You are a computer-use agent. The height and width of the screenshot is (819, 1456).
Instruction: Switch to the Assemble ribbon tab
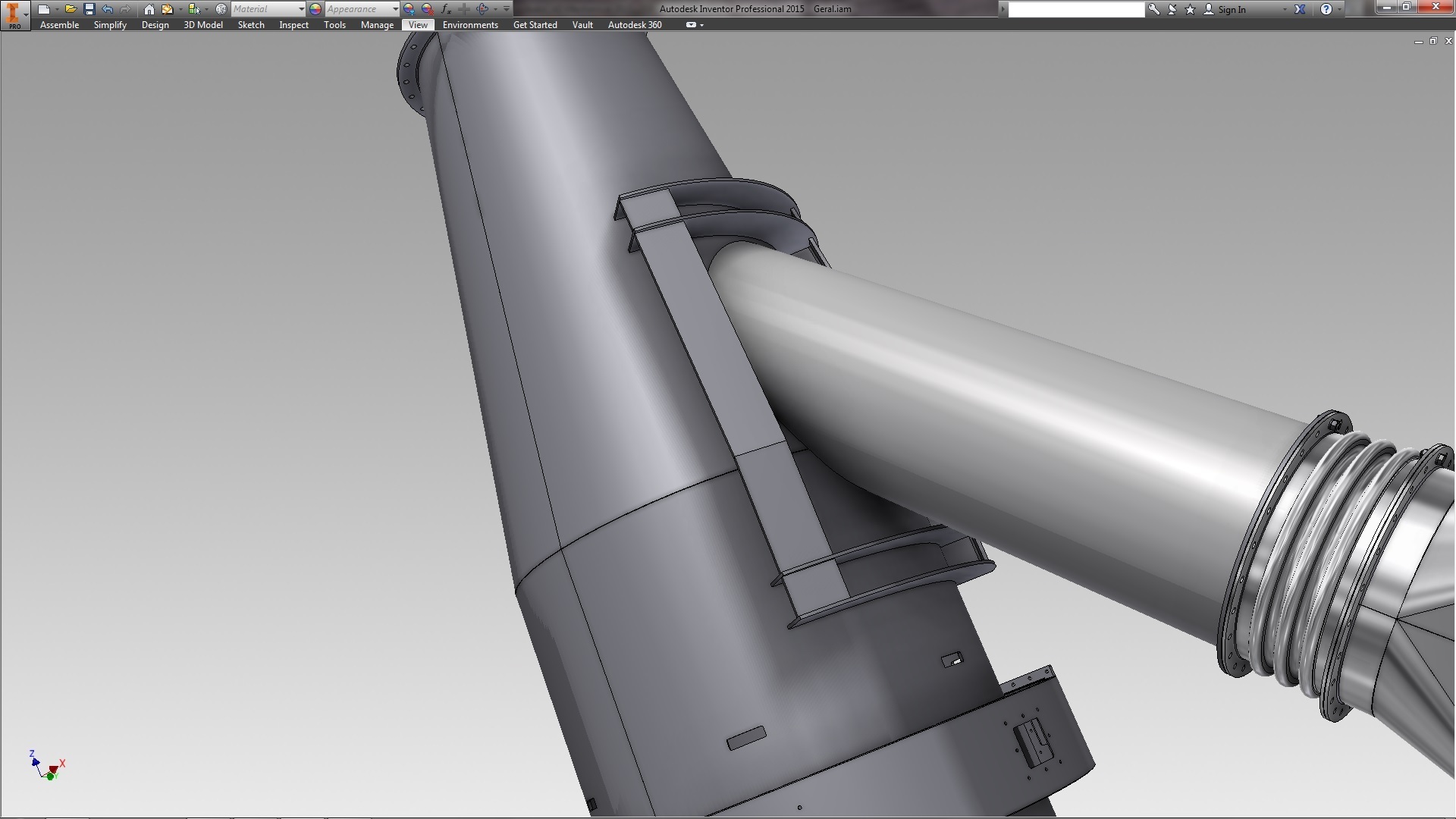tap(59, 25)
